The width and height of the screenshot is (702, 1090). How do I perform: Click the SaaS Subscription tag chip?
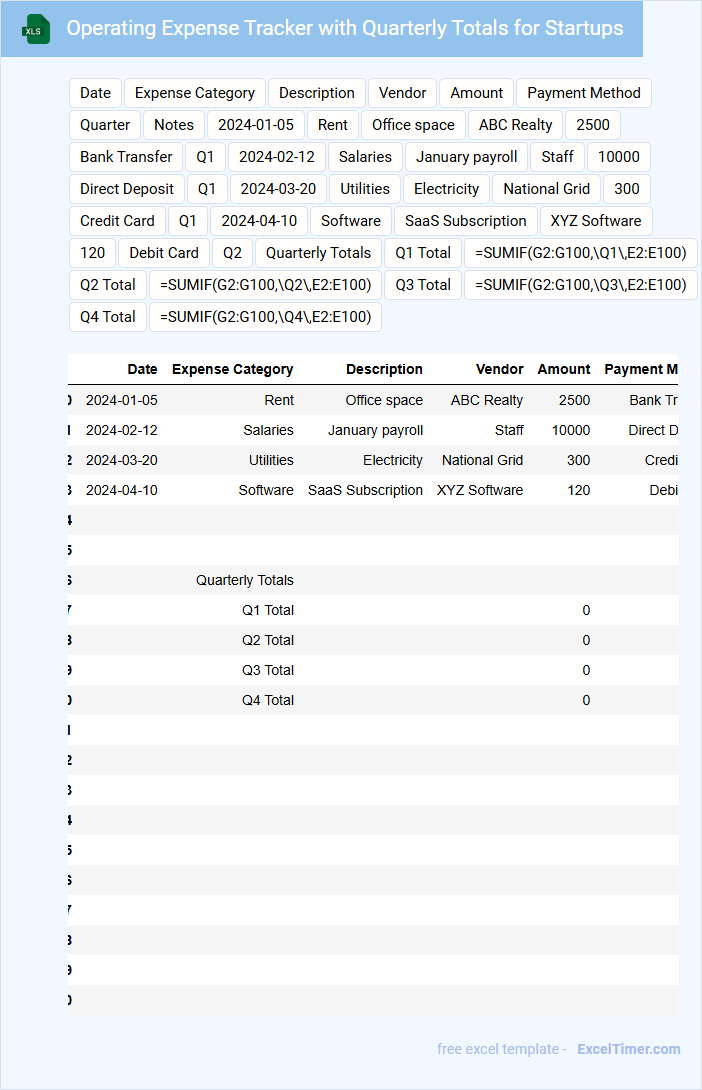point(466,221)
